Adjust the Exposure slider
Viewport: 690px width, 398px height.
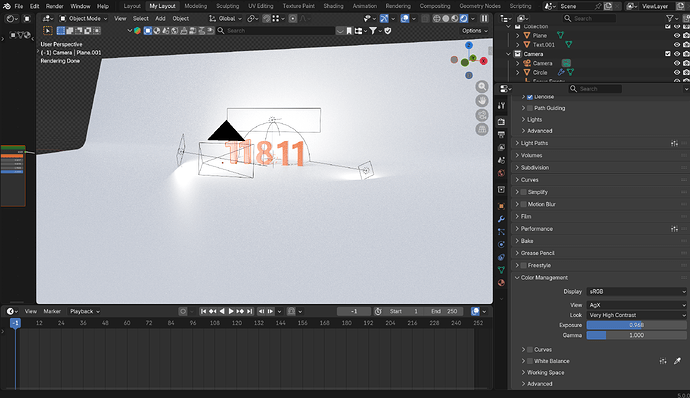click(x=636, y=325)
